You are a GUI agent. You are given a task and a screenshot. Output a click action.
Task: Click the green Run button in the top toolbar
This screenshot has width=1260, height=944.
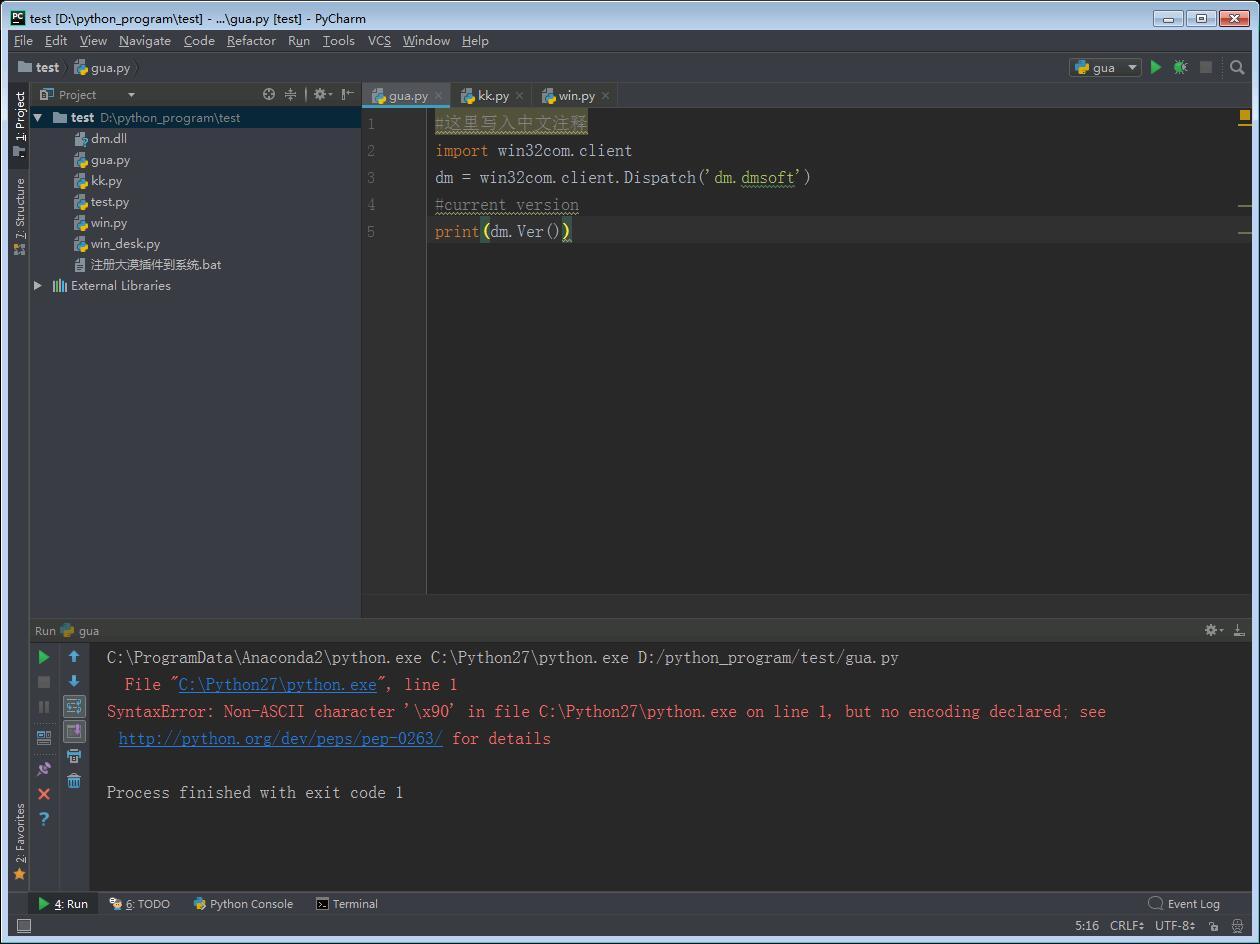1156,67
